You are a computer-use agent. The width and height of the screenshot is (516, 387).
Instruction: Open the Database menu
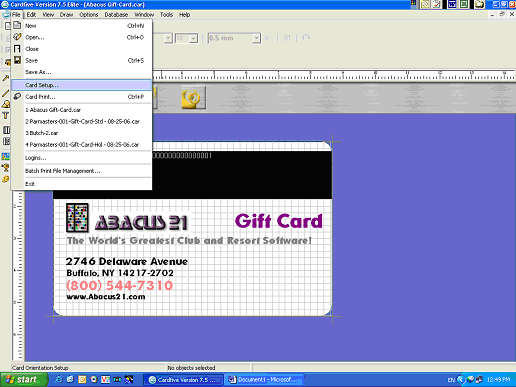pos(116,15)
